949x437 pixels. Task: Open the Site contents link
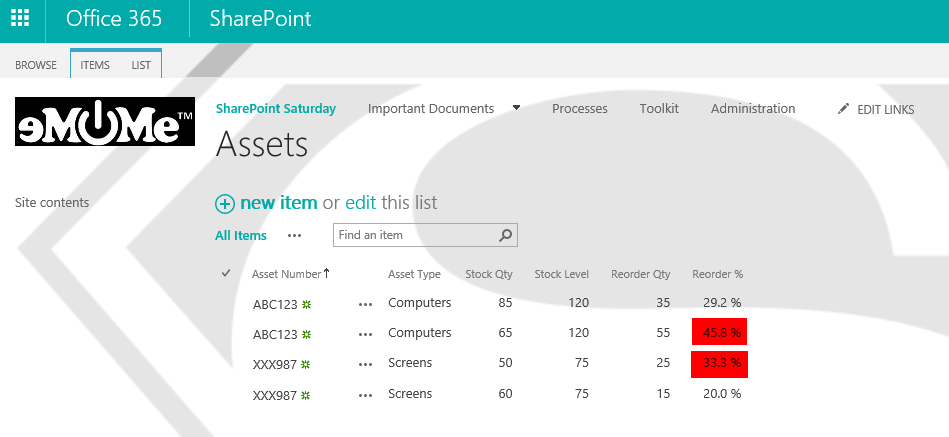click(x=52, y=202)
